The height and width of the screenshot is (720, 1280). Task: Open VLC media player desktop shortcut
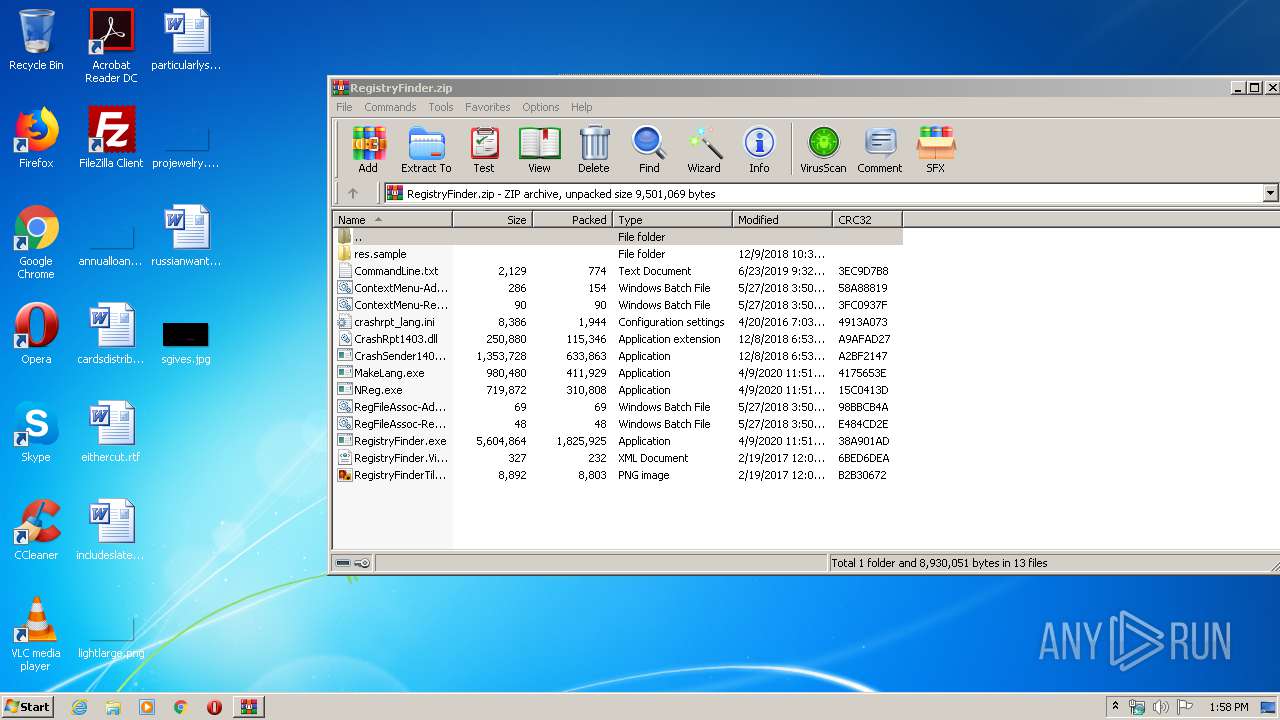click(36, 634)
